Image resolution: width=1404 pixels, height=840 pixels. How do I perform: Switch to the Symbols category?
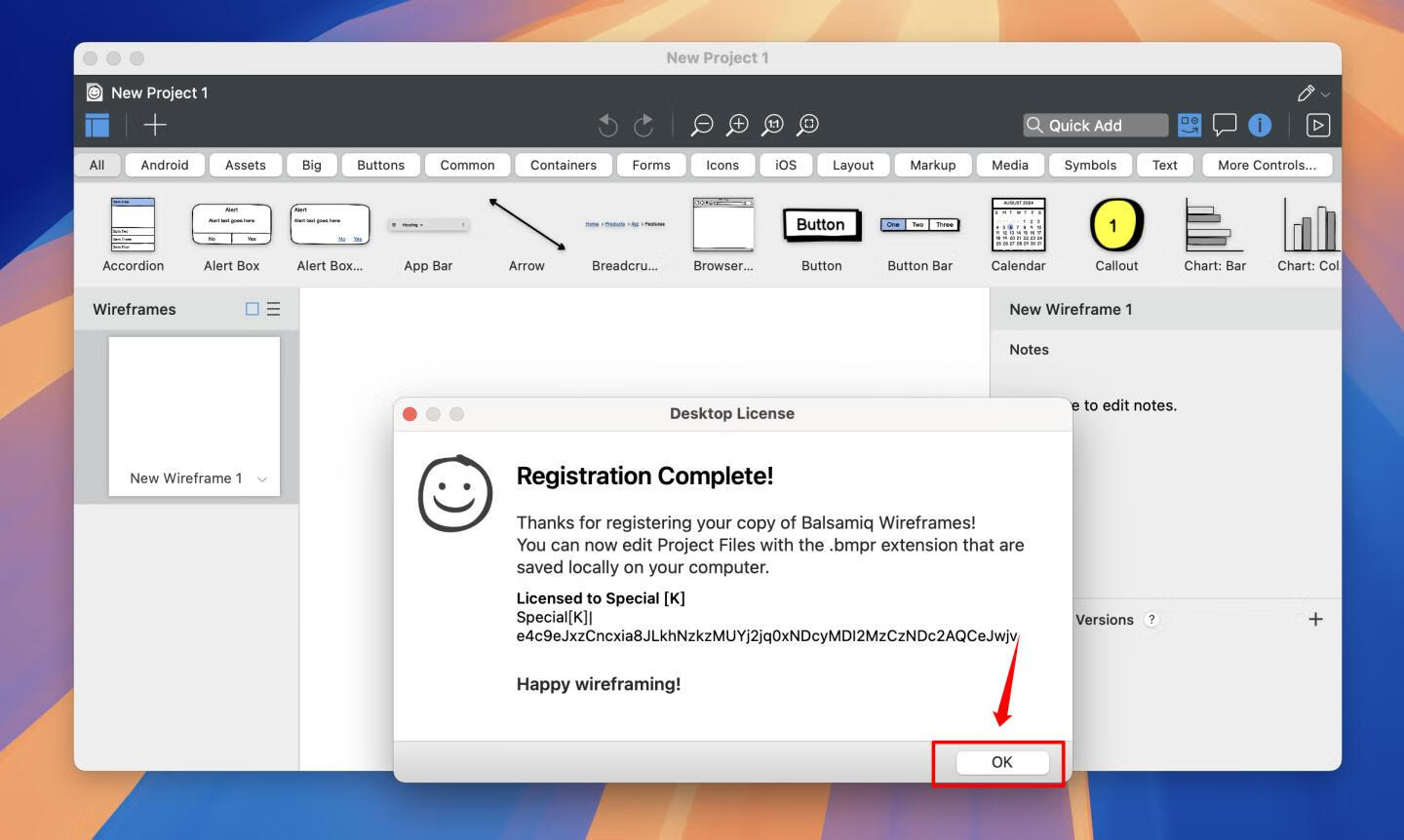[x=1090, y=165]
